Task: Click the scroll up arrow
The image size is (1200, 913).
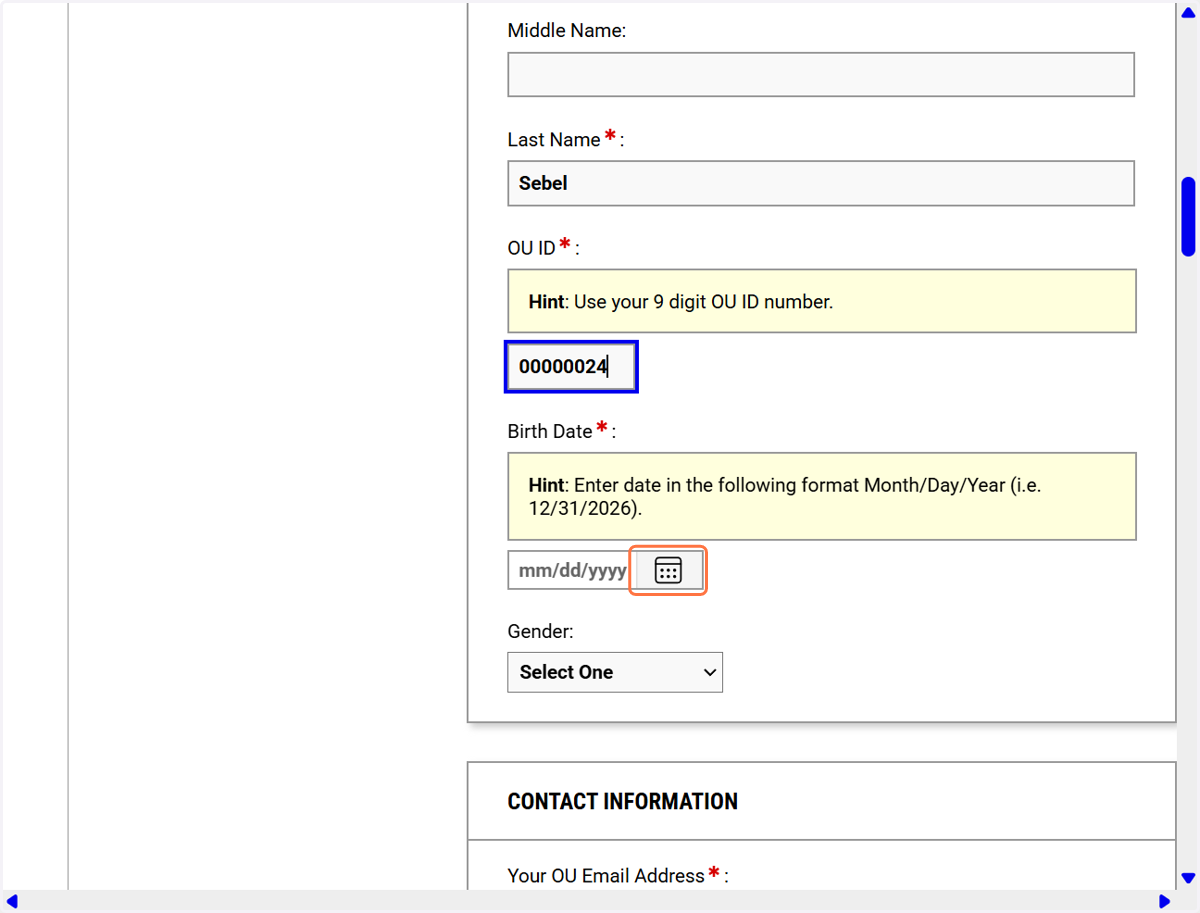Action: tap(1188, 11)
